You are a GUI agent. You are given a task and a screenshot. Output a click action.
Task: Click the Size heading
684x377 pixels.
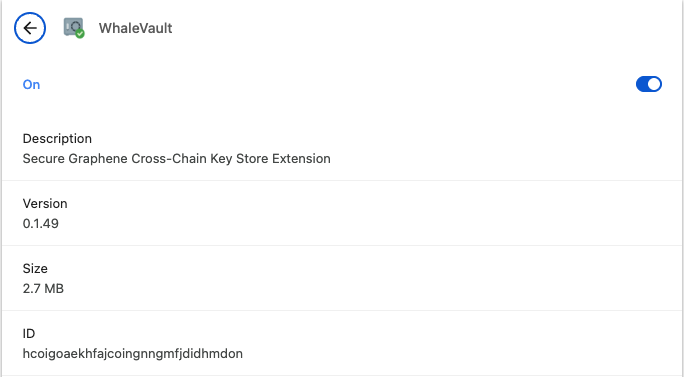click(35, 268)
